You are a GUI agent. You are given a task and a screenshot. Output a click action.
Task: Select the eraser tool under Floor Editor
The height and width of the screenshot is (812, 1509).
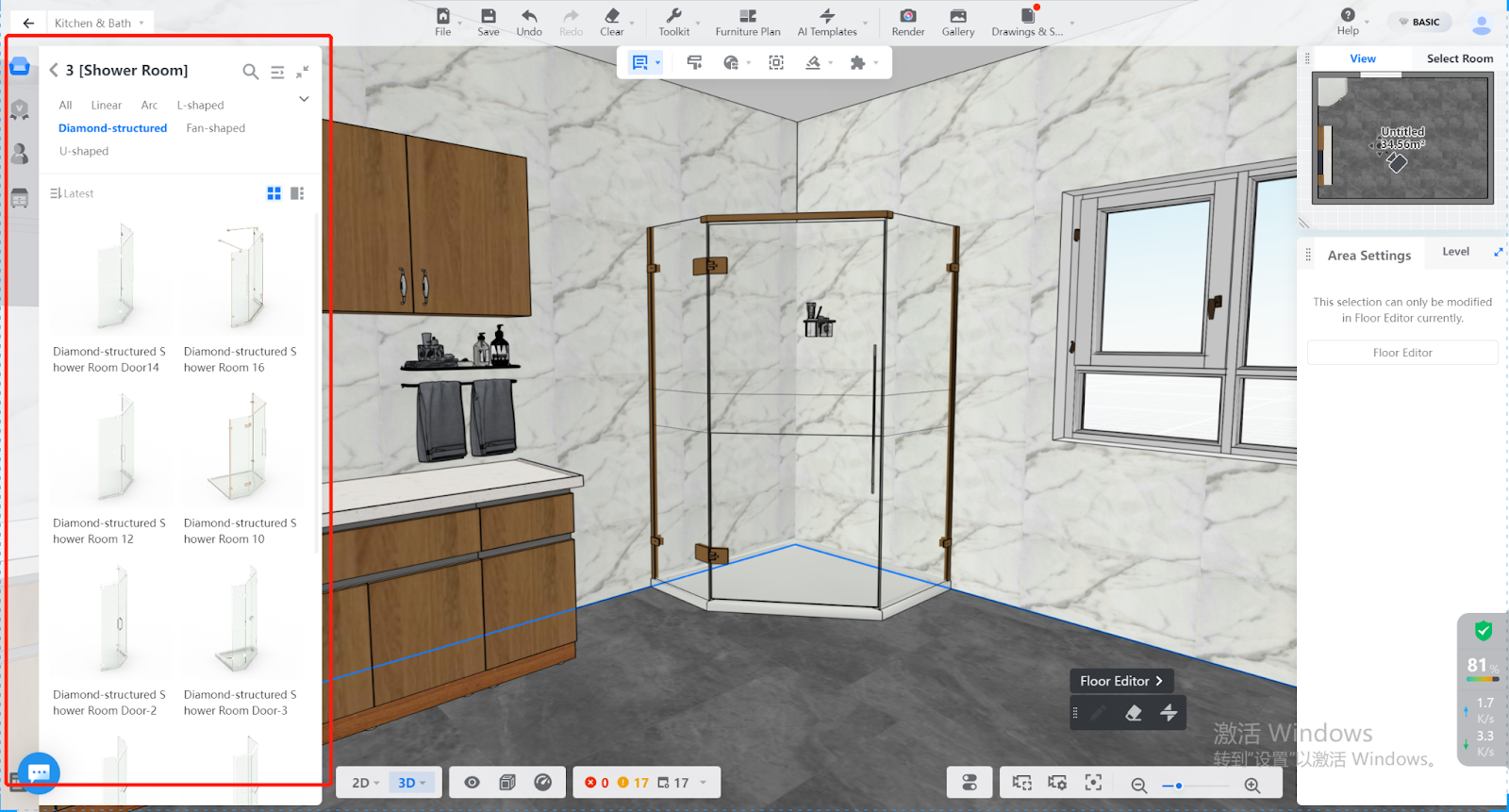click(1134, 713)
